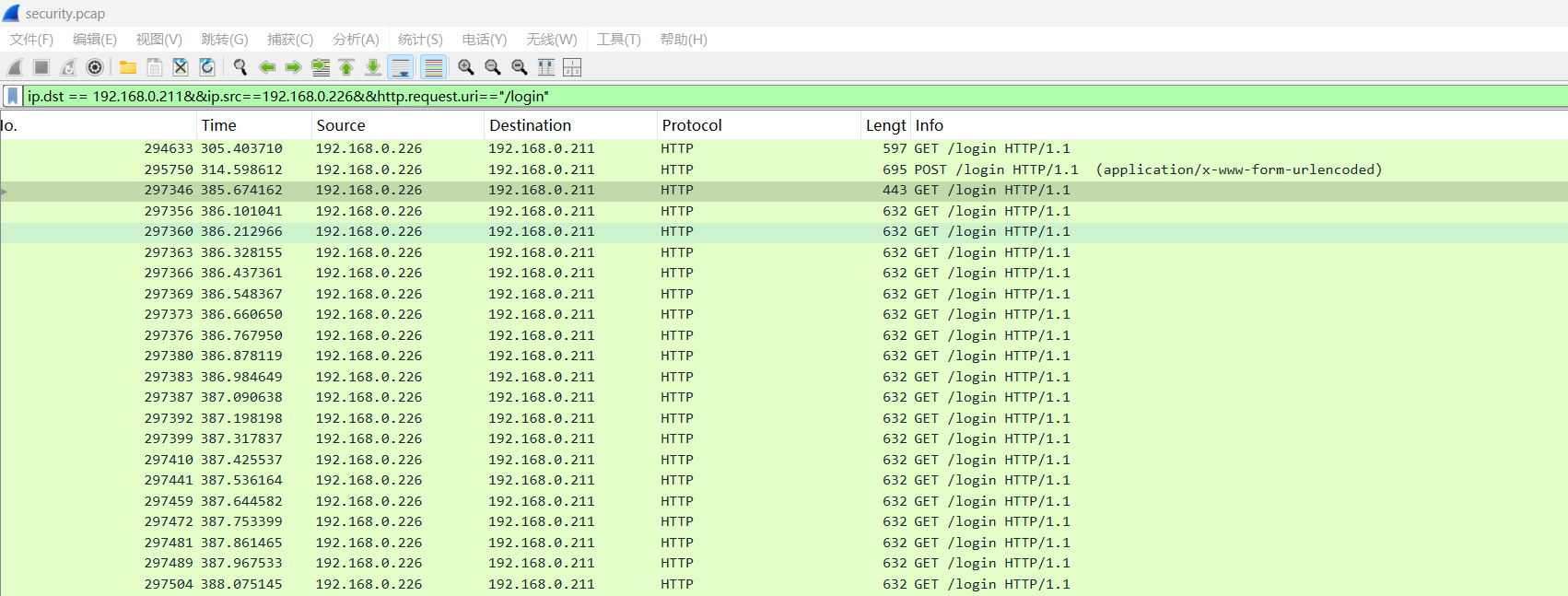Open the 分析(A) menu

pyautogui.click(x=356, y=40)
